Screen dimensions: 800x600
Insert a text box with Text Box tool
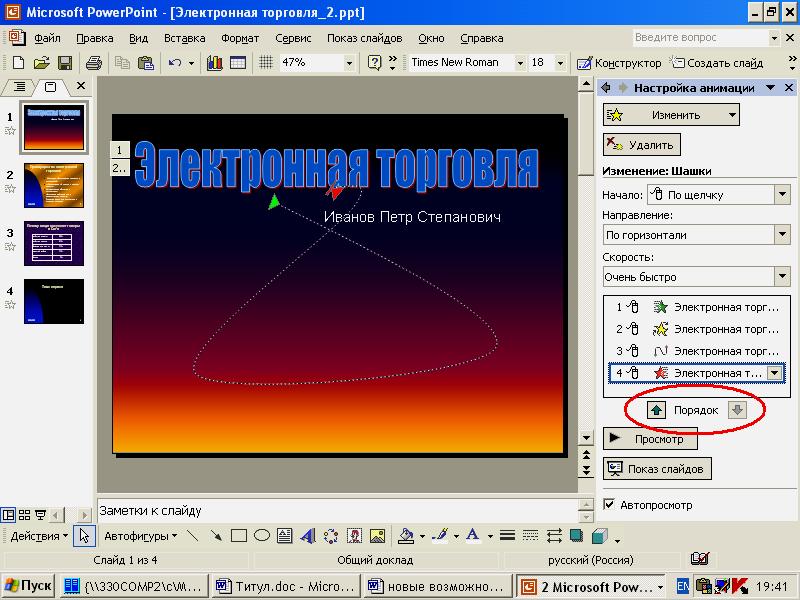(x=285, y=536)
